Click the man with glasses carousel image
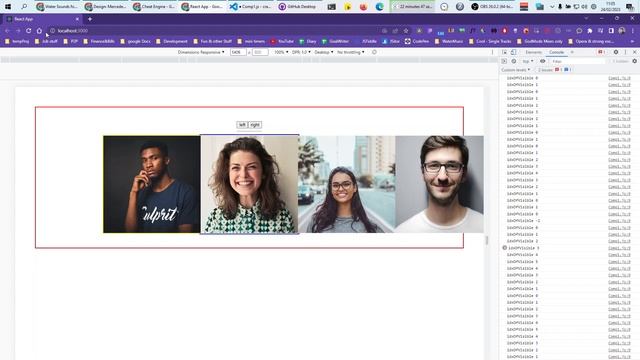 click(x=439, y=184)
